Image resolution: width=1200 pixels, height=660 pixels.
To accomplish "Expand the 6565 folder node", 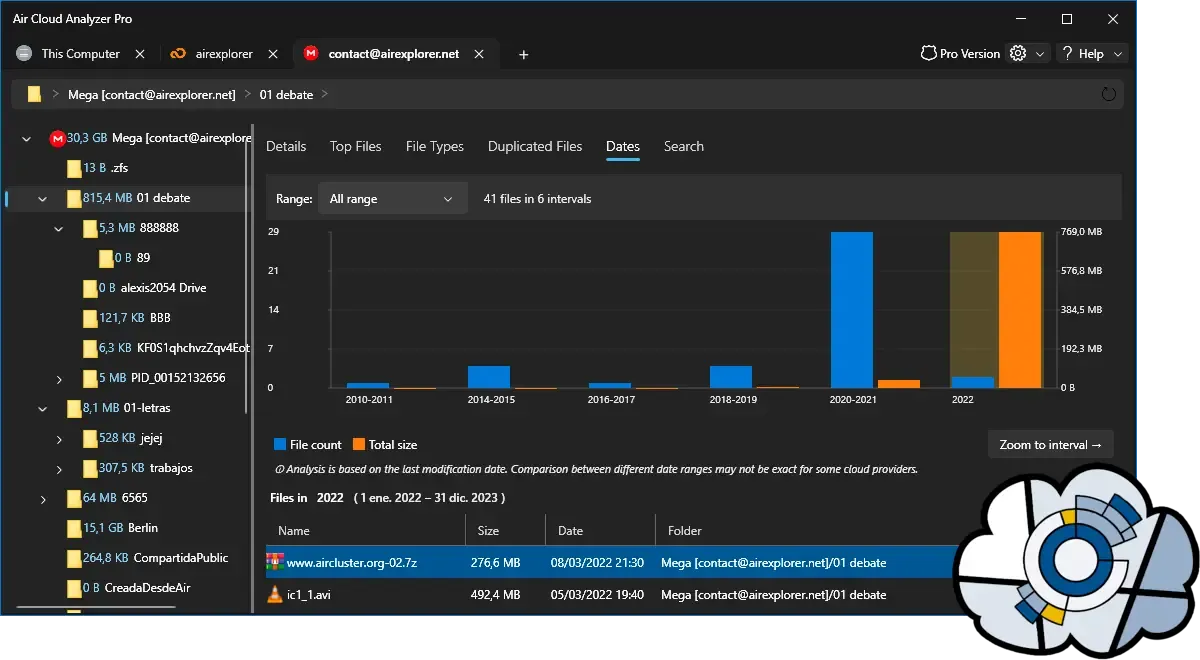I will pyautogui.click(x=43, y=499).
